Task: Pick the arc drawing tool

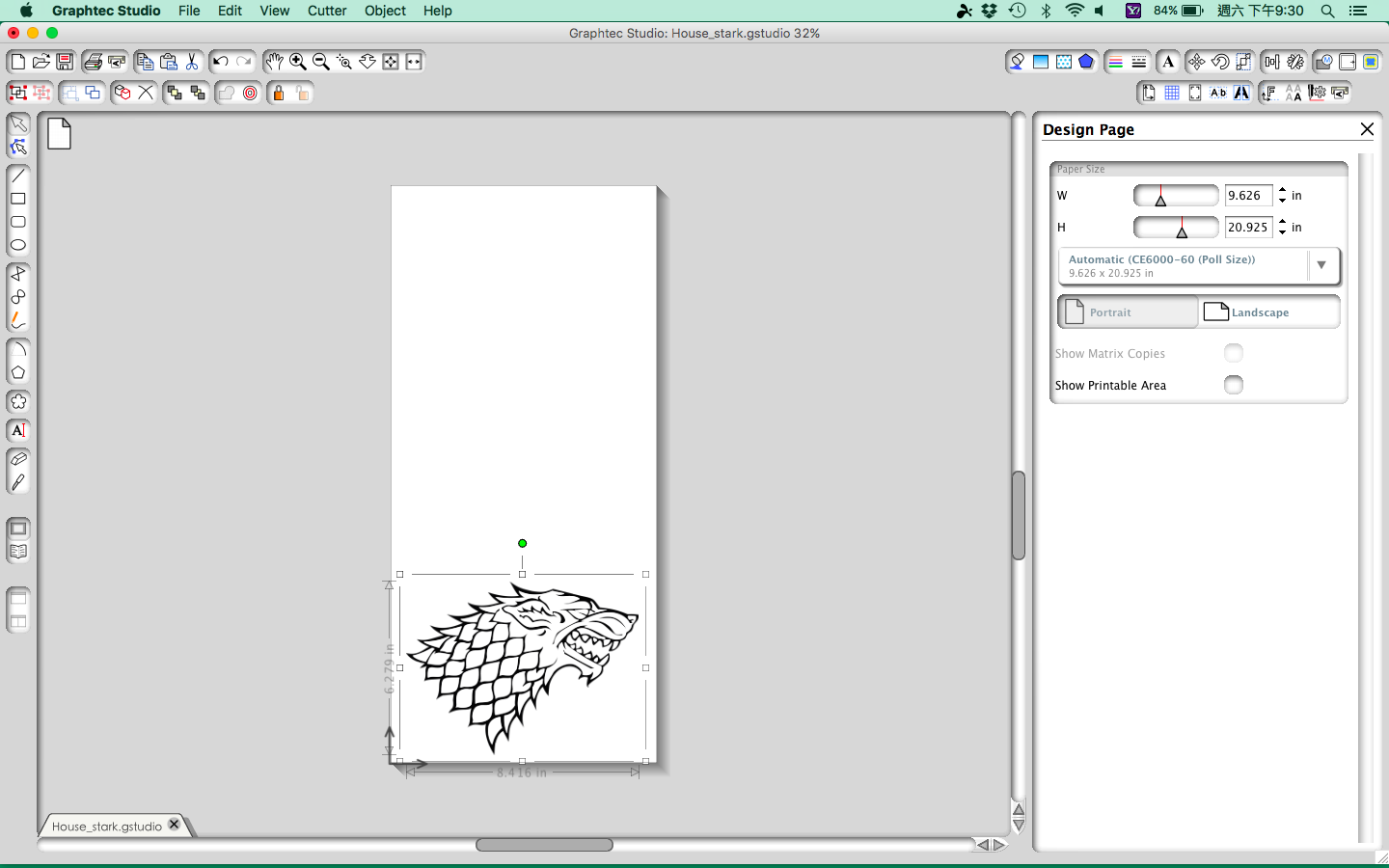Action: (x=18, y=349)
